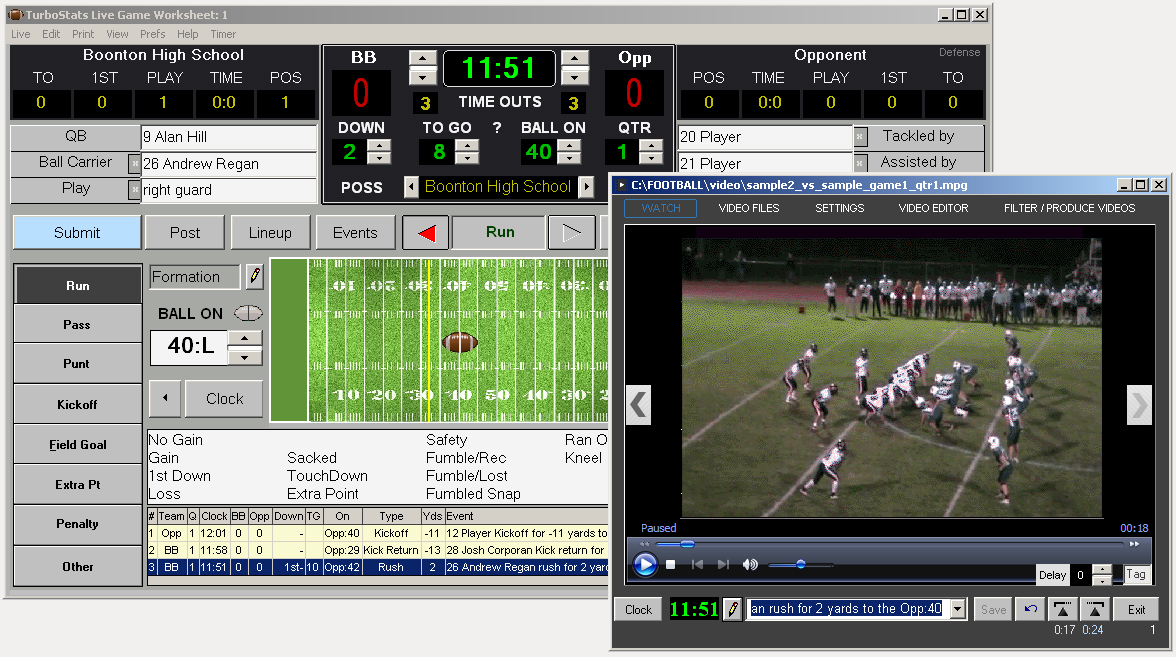
Task: Select the Kickoff play type
Action: pyautogui.click(x=77, y=404)
